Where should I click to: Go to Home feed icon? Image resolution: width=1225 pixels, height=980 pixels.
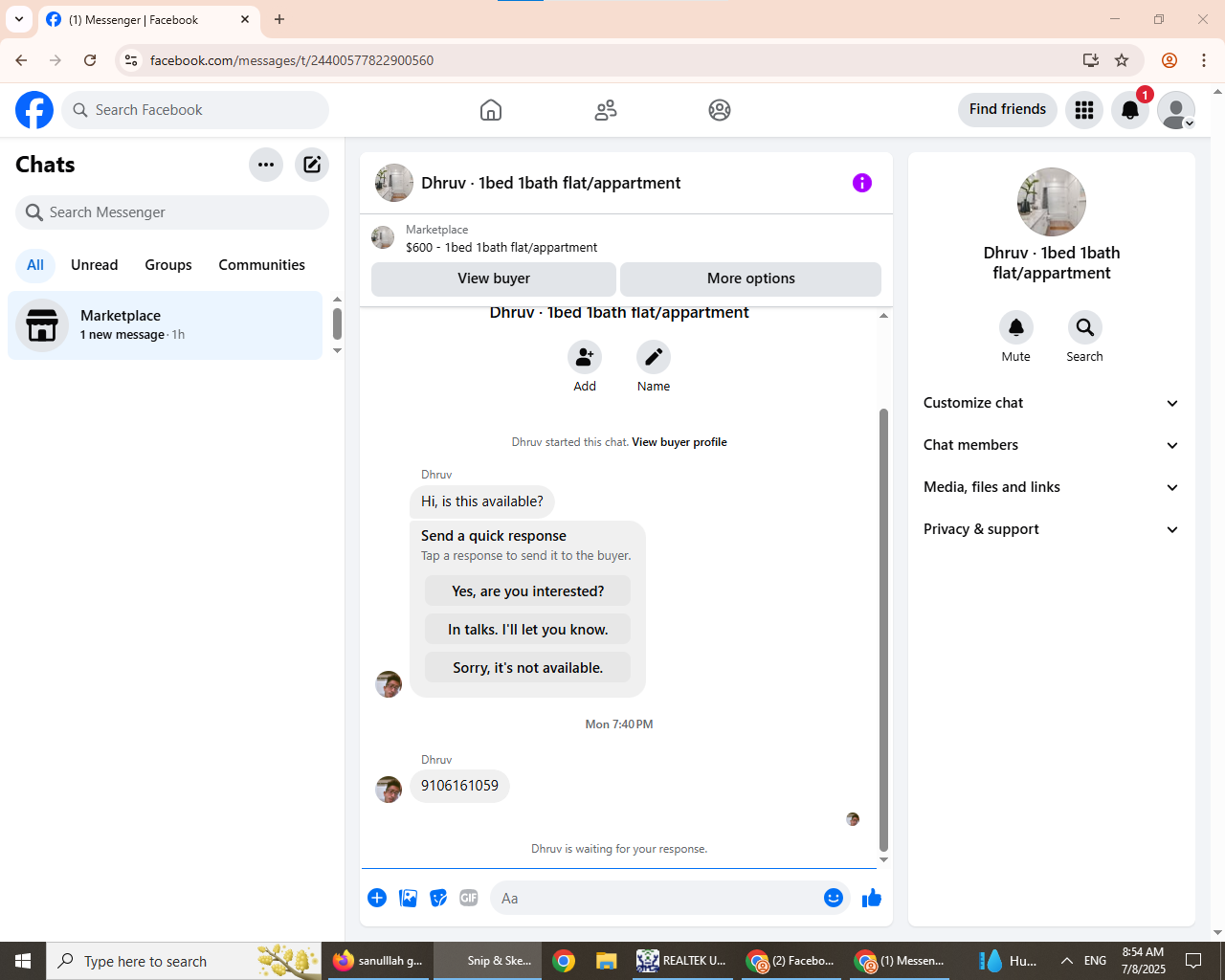tap(491, 110)
